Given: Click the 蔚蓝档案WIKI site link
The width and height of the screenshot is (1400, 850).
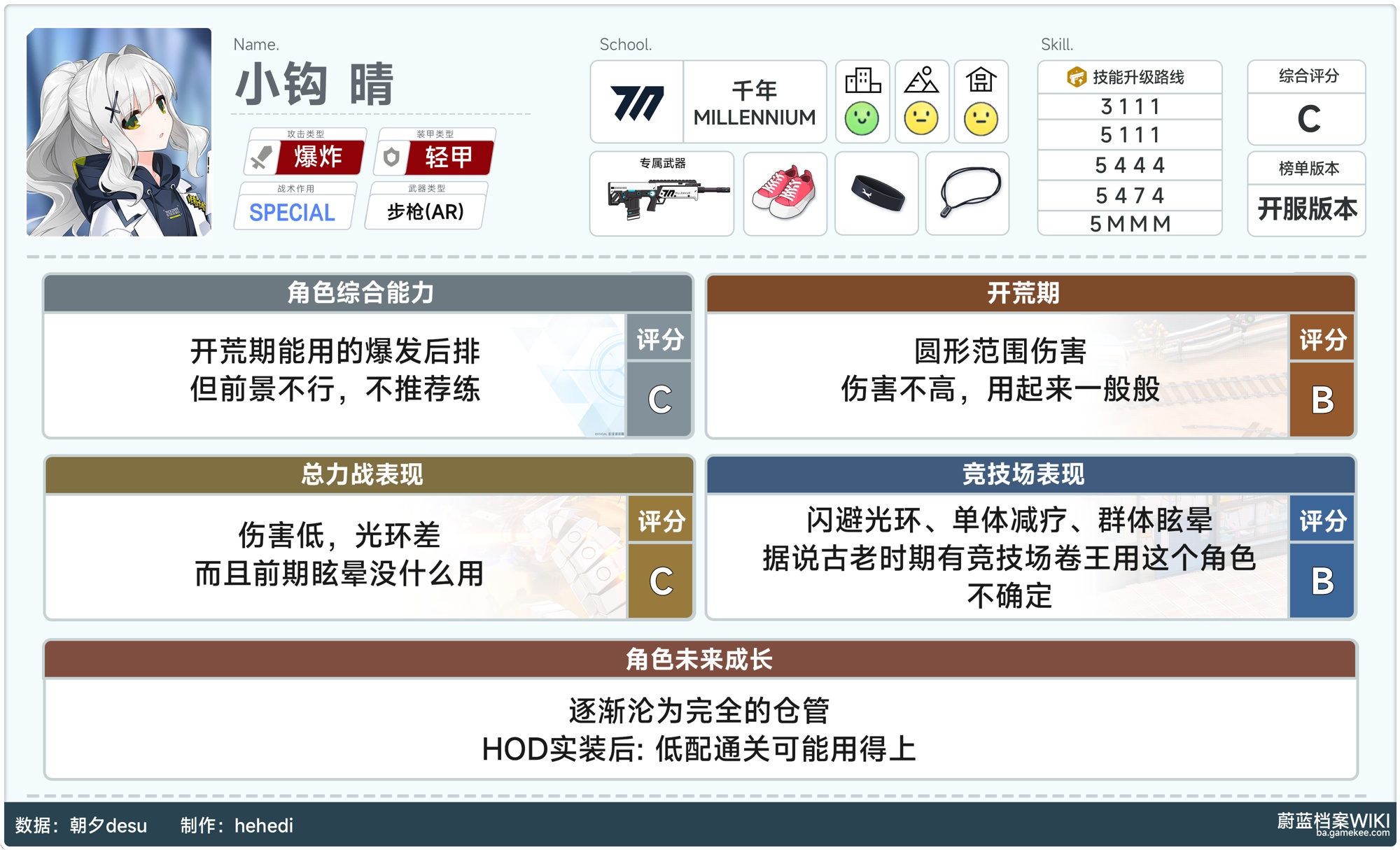Looking at the screenshot, I should point(1332,823).
